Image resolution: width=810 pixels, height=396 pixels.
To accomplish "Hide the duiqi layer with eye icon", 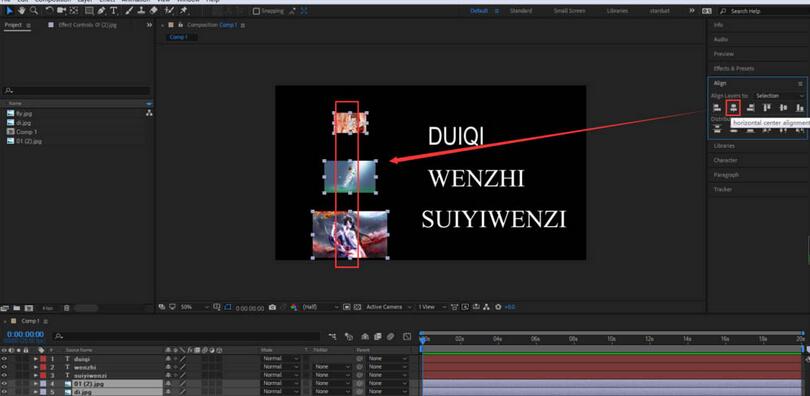I will 4,358.
